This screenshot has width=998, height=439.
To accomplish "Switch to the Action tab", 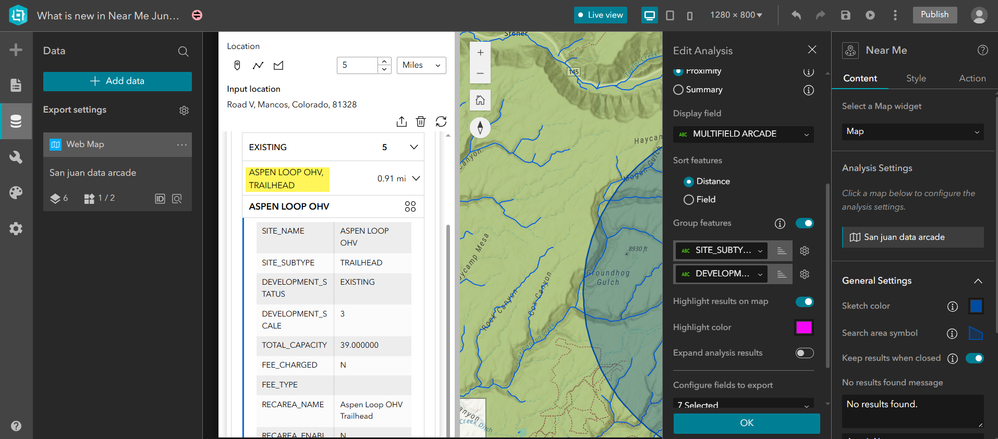I will 972,78.
